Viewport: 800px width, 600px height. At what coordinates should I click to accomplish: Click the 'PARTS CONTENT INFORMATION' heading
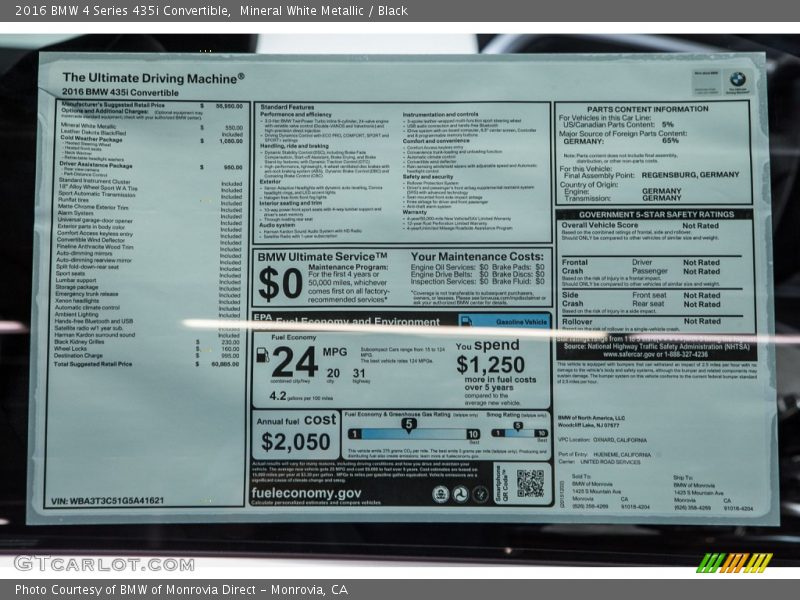click(x=647, y=109)
